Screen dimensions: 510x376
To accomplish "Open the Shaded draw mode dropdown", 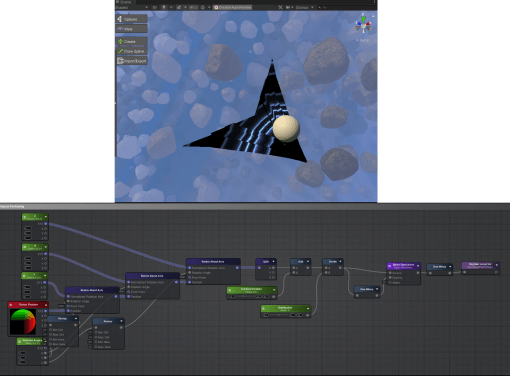I will 132,7.
